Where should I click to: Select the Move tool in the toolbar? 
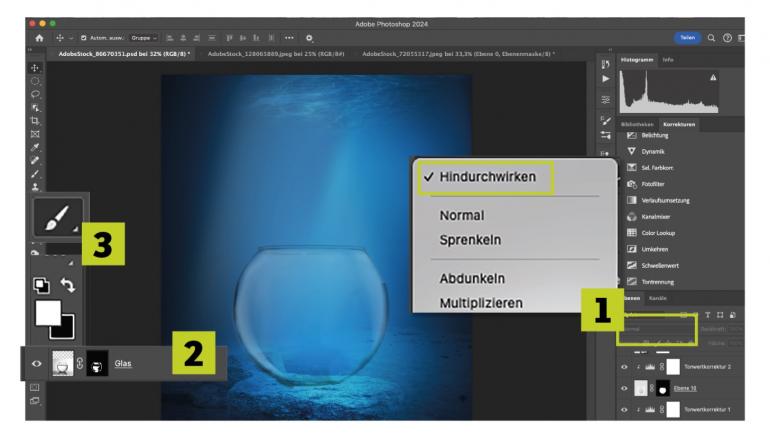[x=35, y=68]
